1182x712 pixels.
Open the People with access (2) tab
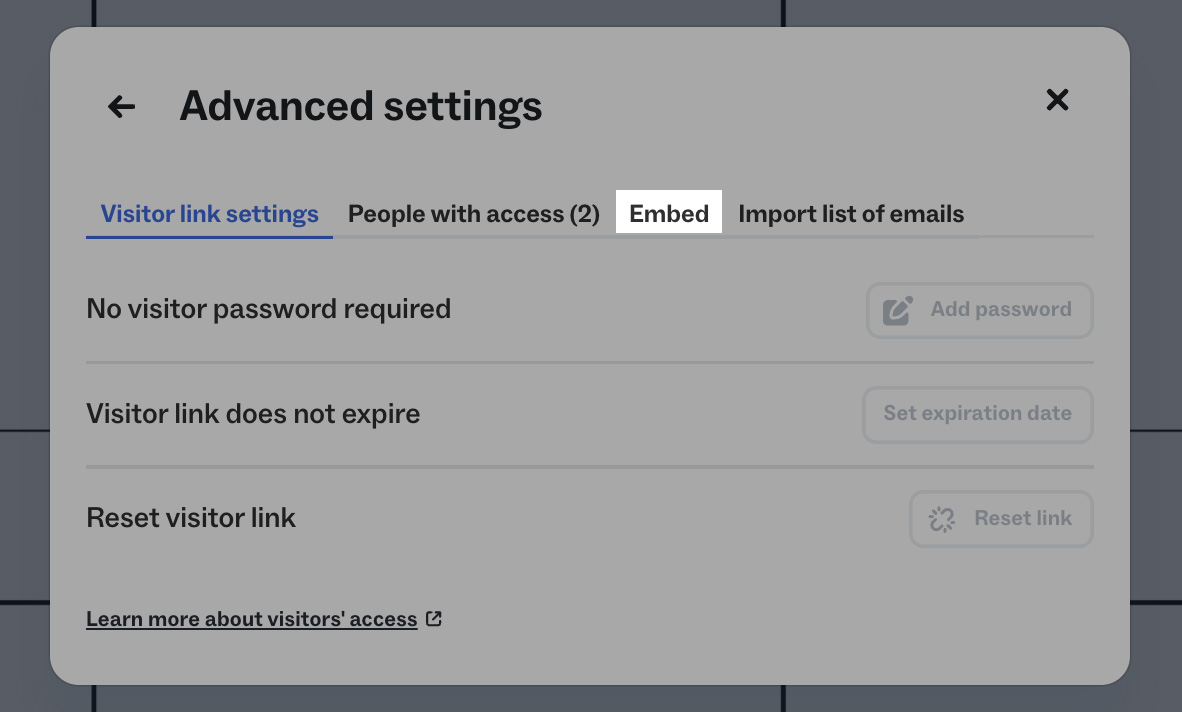(473, 213)
